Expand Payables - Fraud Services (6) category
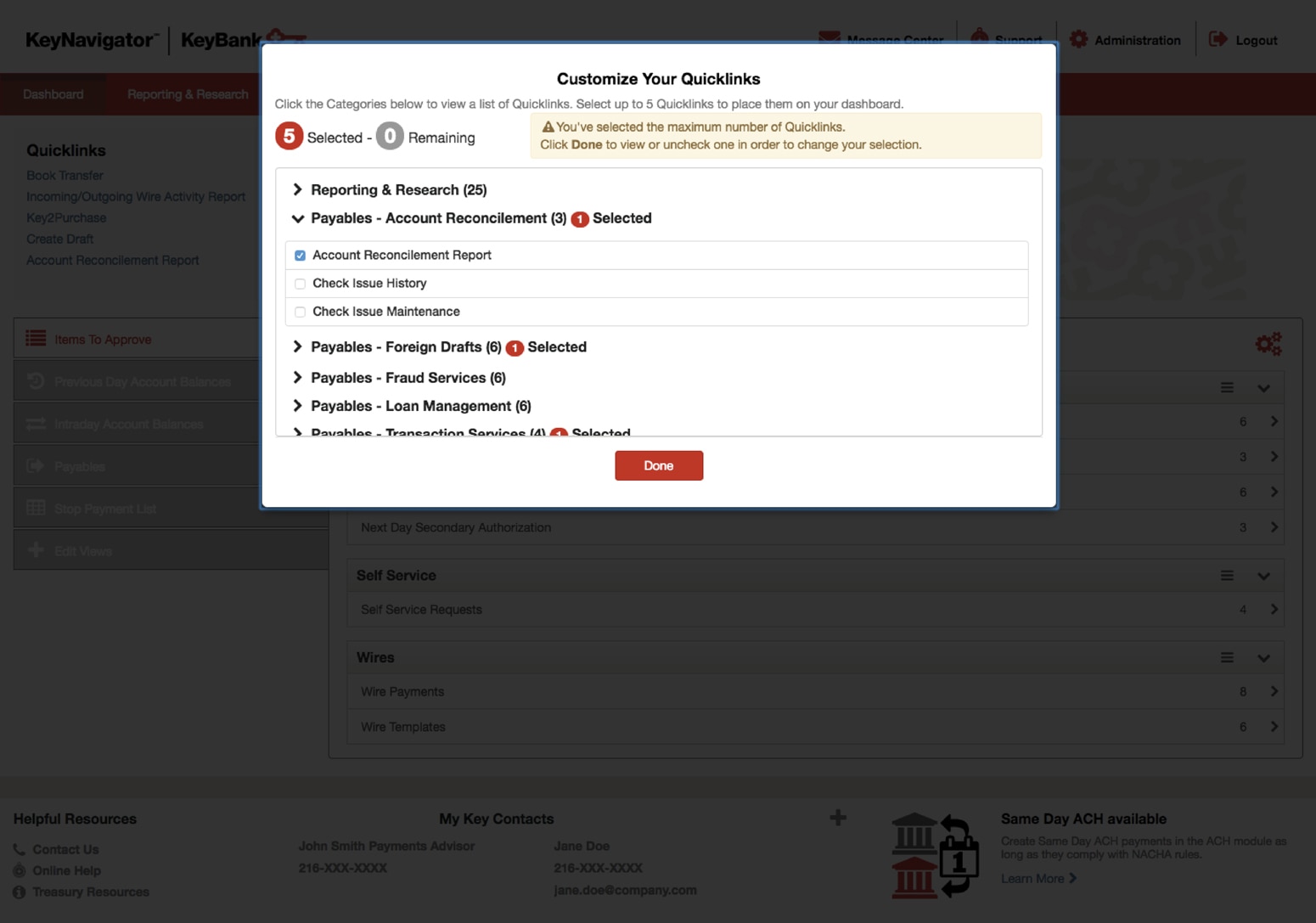 click(399, 377)
